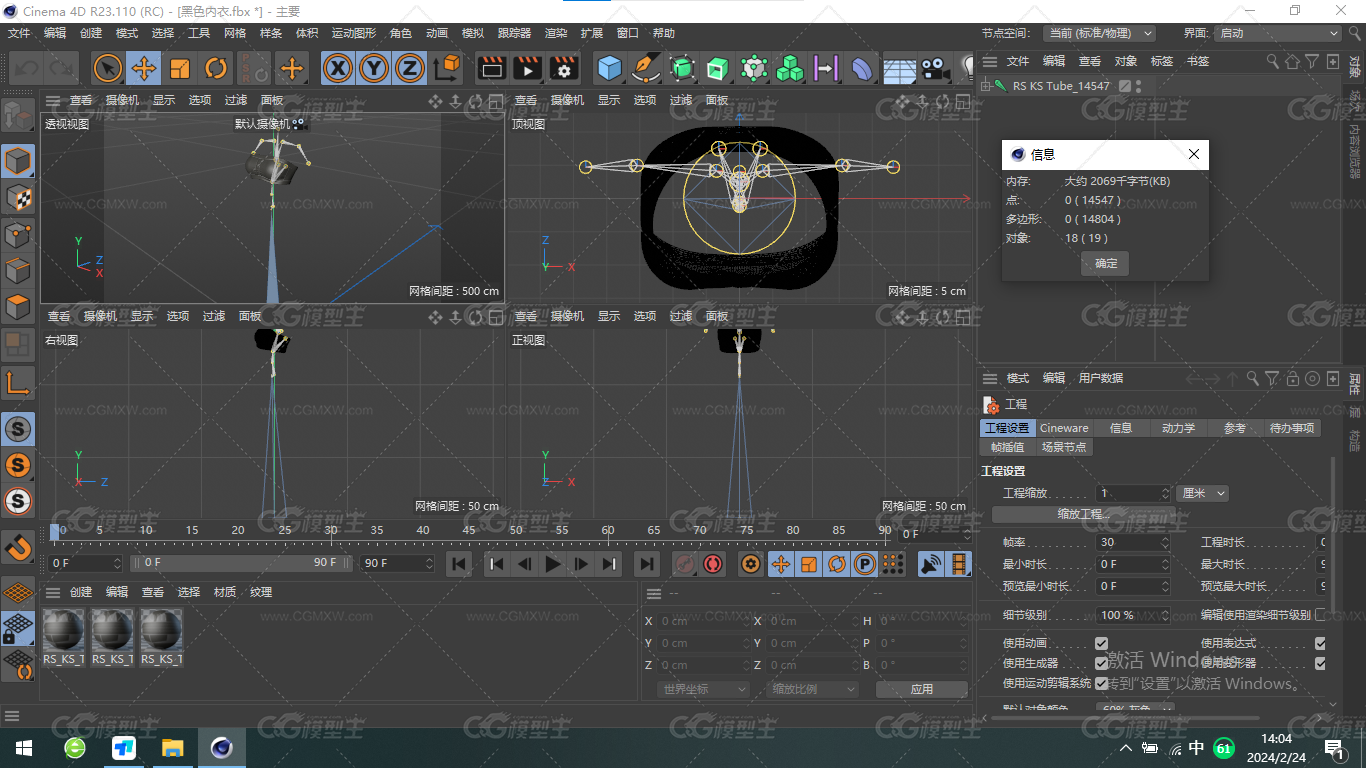The image size is (1366, 768).
Task: Click 应用 button in coordinates panel
Action: [921, 689]
